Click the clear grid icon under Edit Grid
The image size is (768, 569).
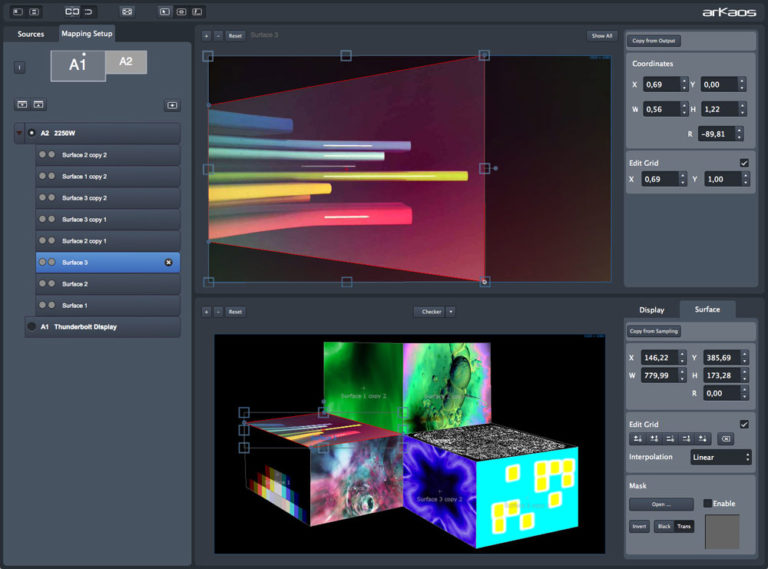click(x=726, y=438)
